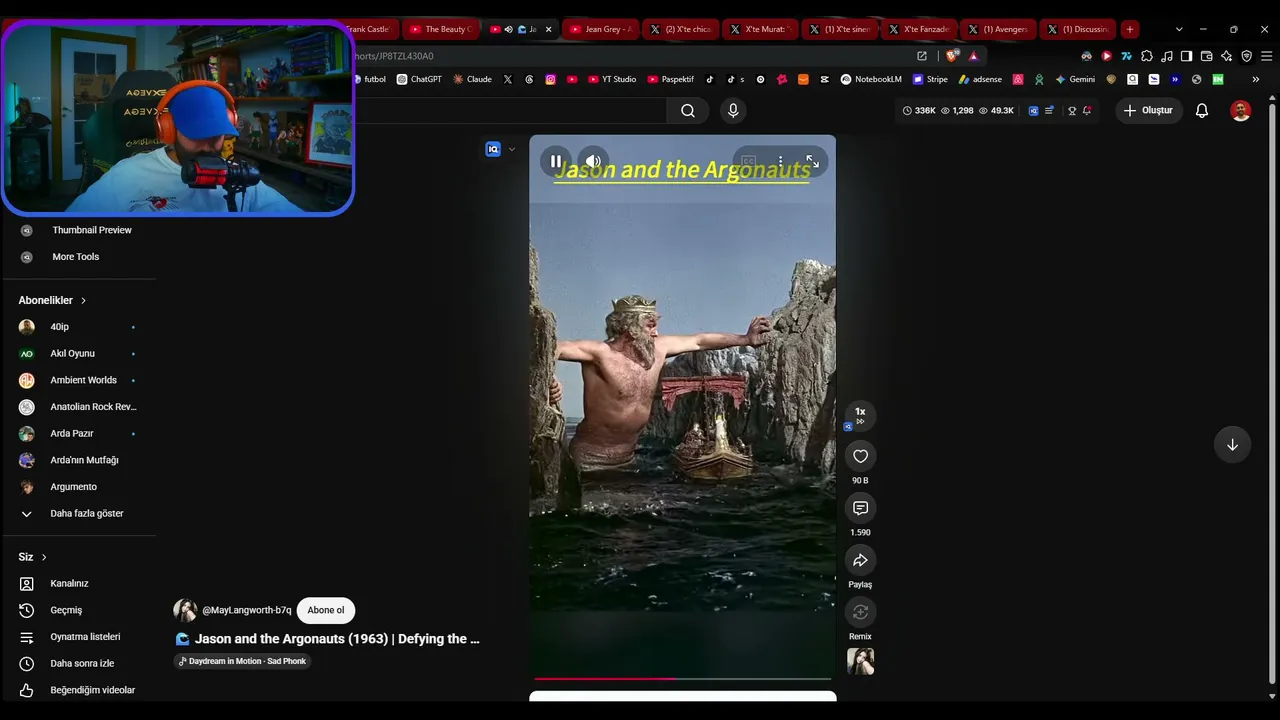
Task: Click the Paylaş share icon
Action: (860, 560)
